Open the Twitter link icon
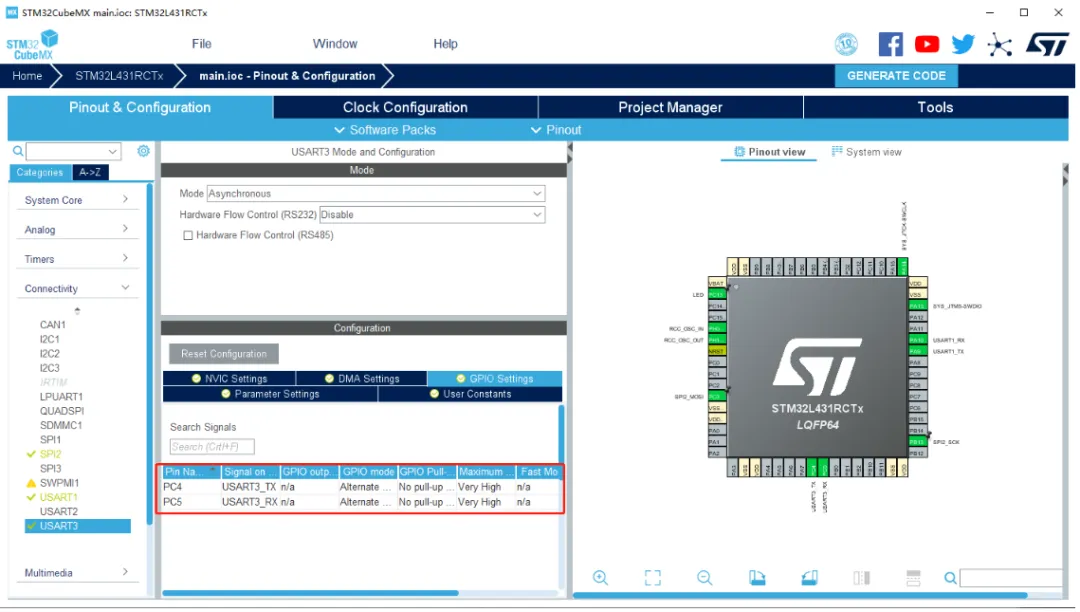The width and height of the screenshot is (1080, 612). pyautogui.click(x=962, y=44)
